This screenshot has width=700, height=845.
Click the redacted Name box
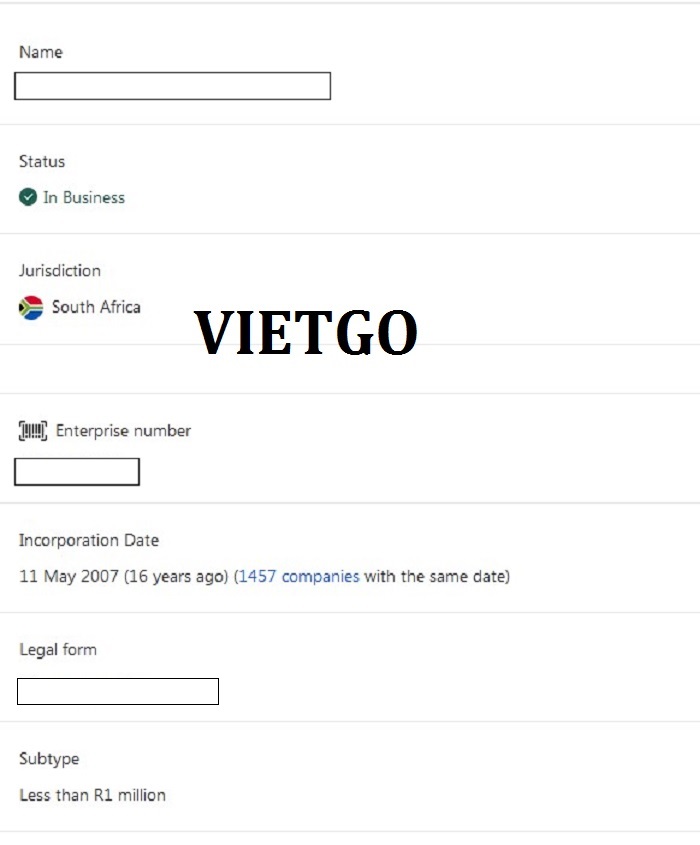[172, 86]
